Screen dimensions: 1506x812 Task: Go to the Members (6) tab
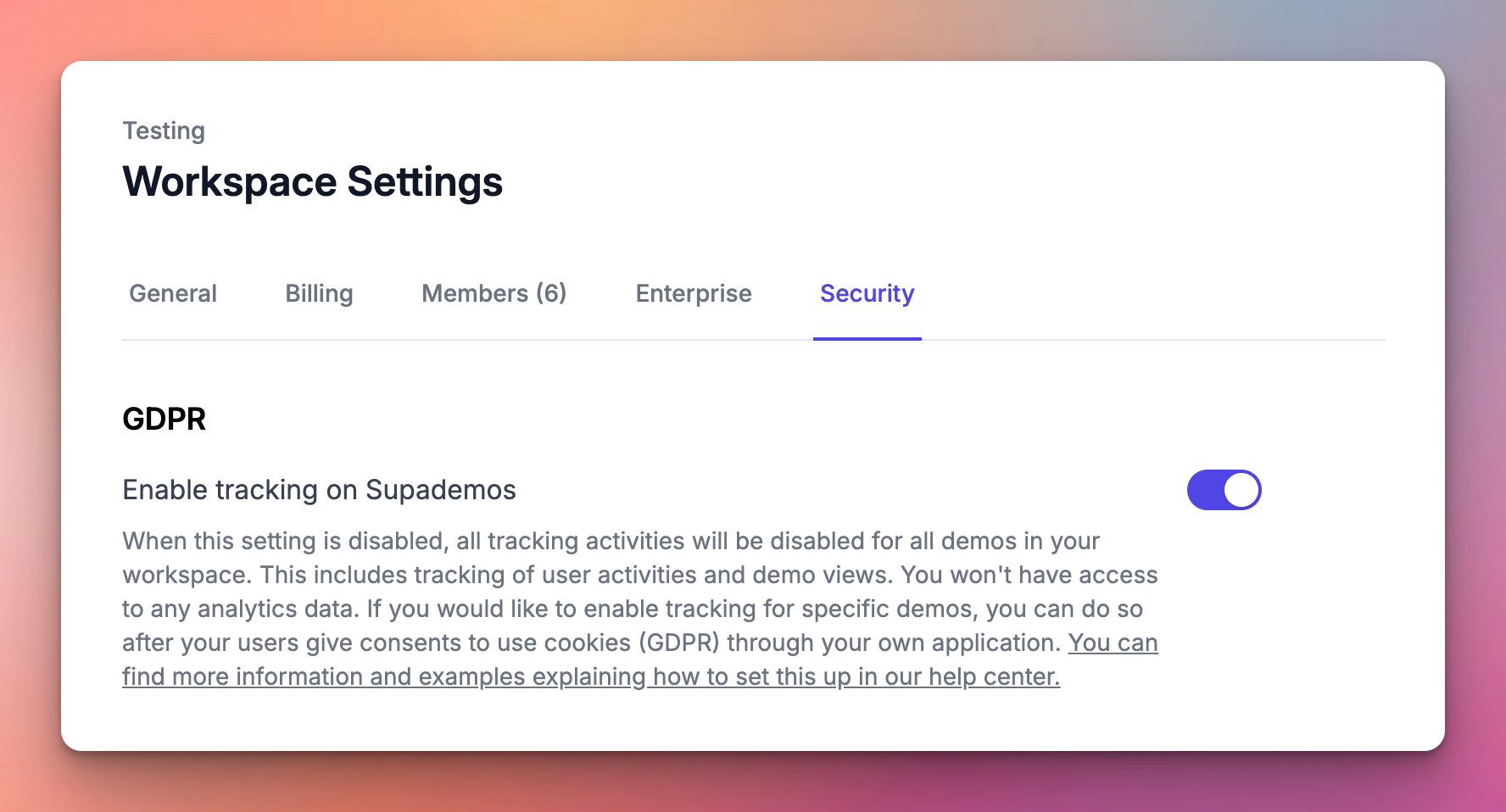tap(494, 293)
